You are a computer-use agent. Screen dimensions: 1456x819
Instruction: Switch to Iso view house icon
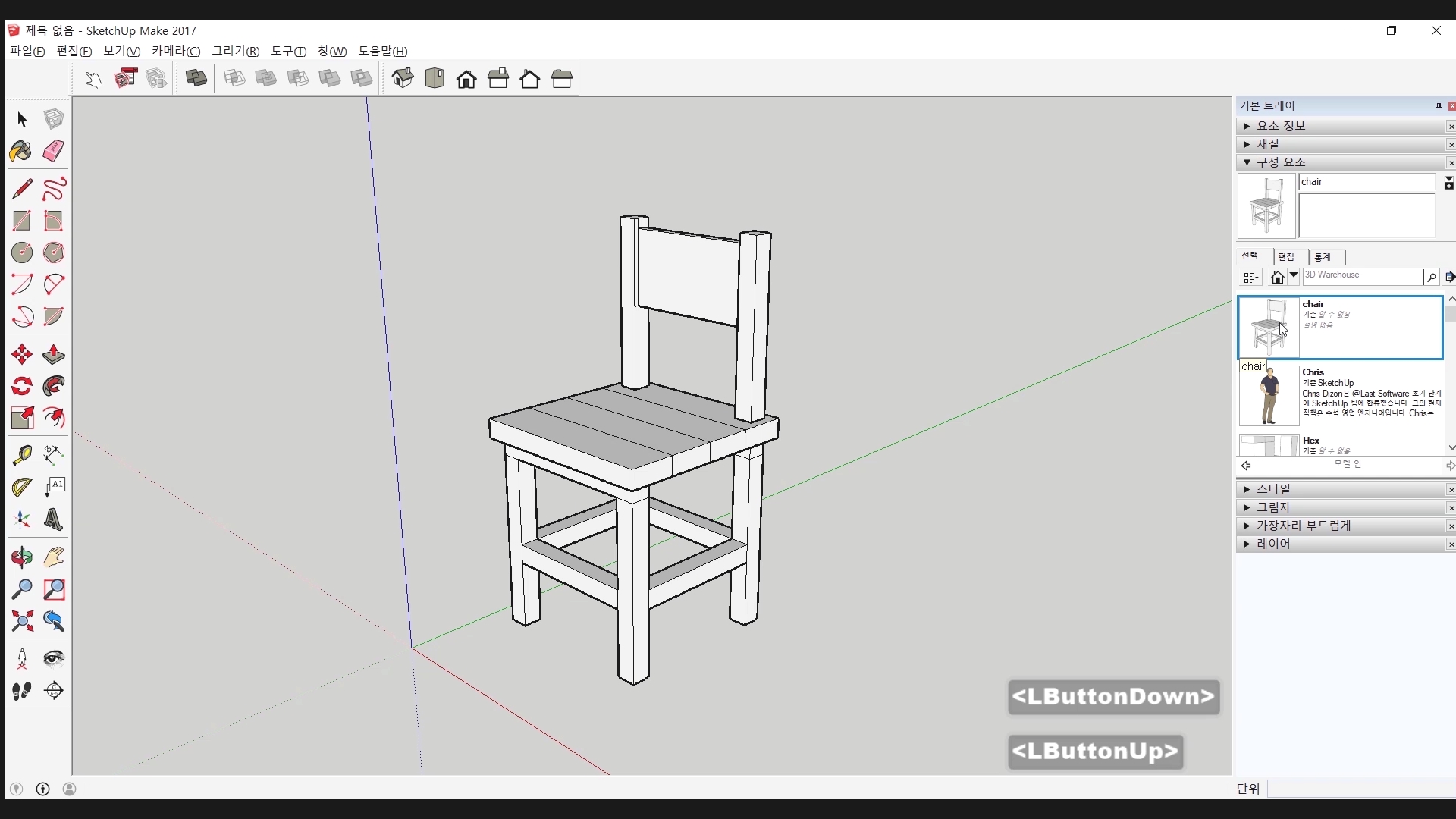point(403,78)
